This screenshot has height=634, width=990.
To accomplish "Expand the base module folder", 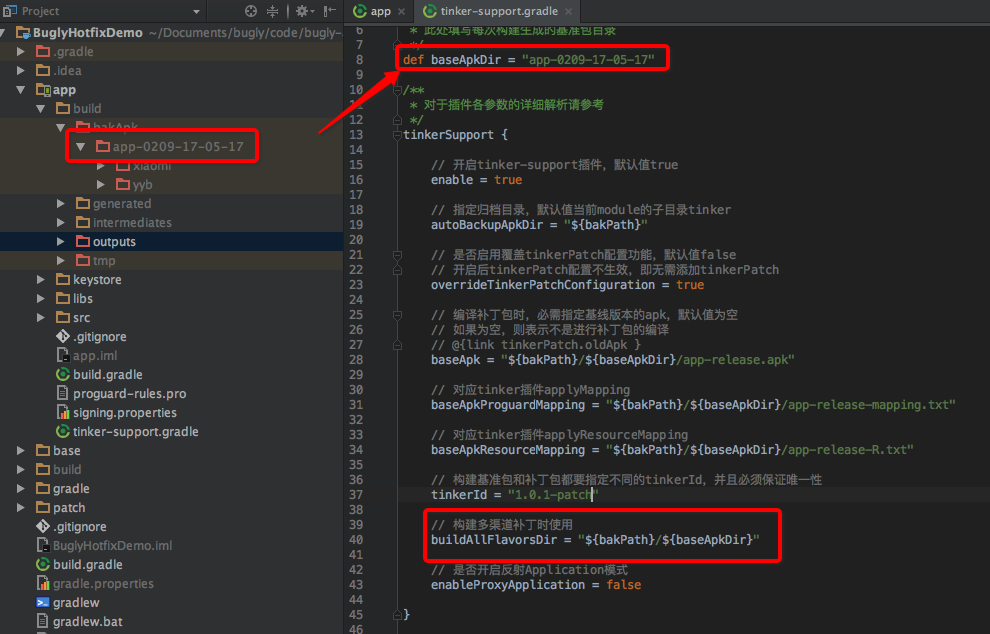I will 21,450.
